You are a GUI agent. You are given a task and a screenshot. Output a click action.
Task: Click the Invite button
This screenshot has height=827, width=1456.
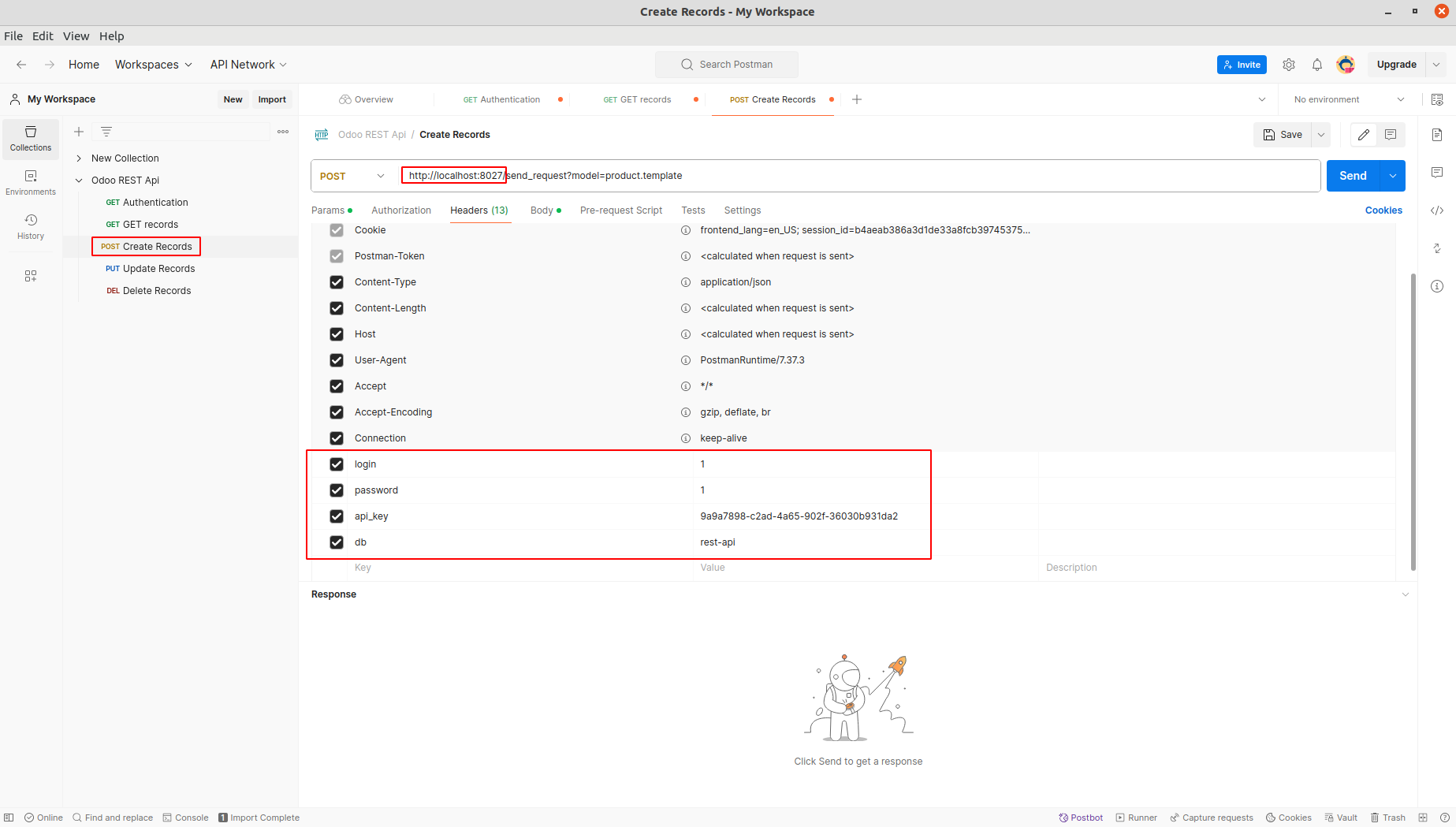(x=1242, y=65)
